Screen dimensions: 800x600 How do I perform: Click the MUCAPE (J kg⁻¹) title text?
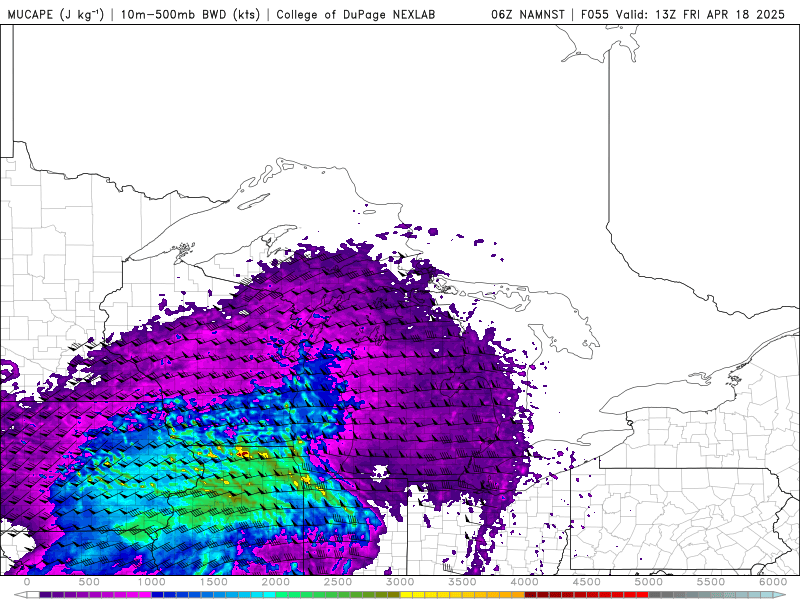56,14
